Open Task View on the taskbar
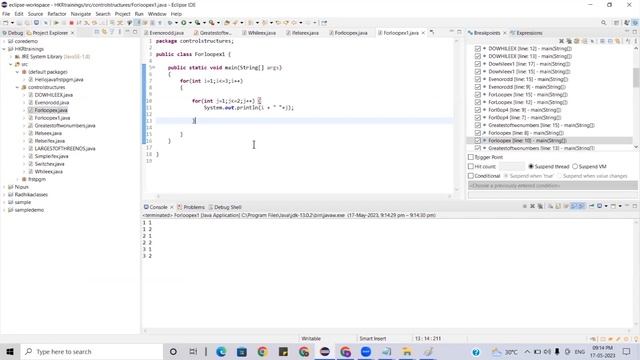The image size is (640, 360). pos(193,351)
